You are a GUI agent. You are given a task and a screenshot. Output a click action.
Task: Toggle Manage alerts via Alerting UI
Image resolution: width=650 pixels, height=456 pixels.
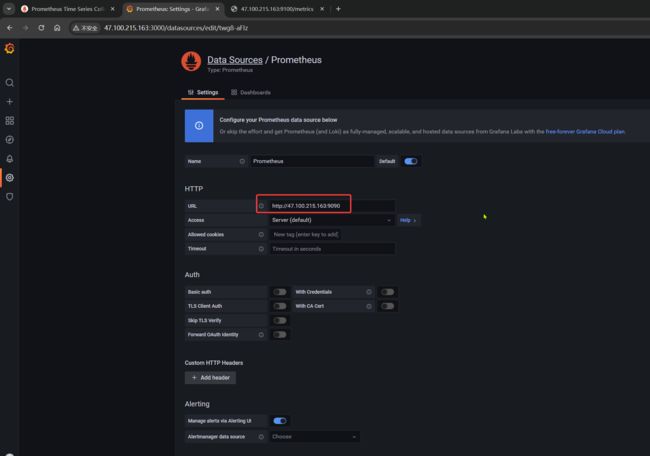pos(280,421)
